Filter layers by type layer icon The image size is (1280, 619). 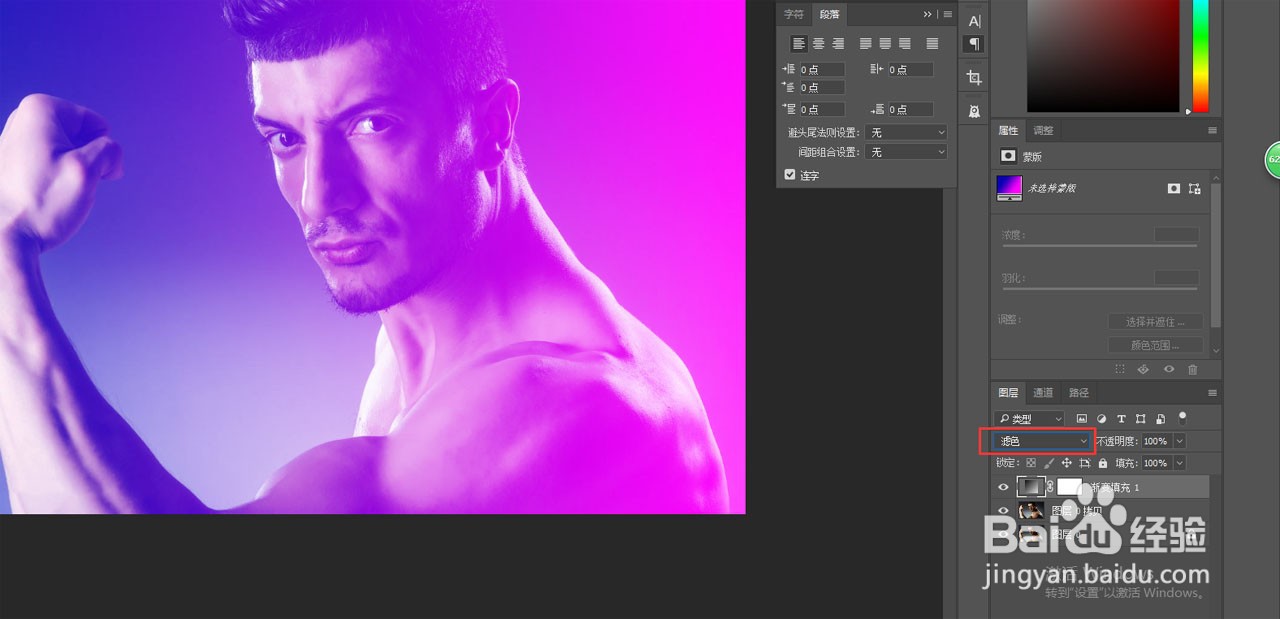[1121, 419]
